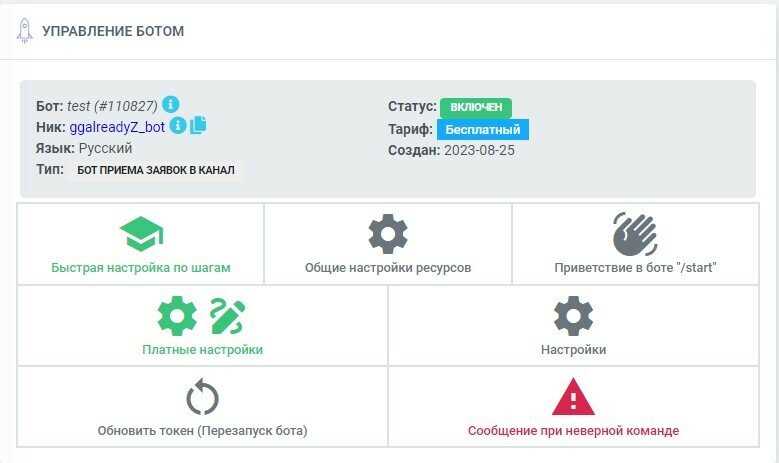Image resolution: width=779 pixels, height=463 pixels.
Task: Click gear icon for Общие настройки ресурсов
Action: (388, 234)
